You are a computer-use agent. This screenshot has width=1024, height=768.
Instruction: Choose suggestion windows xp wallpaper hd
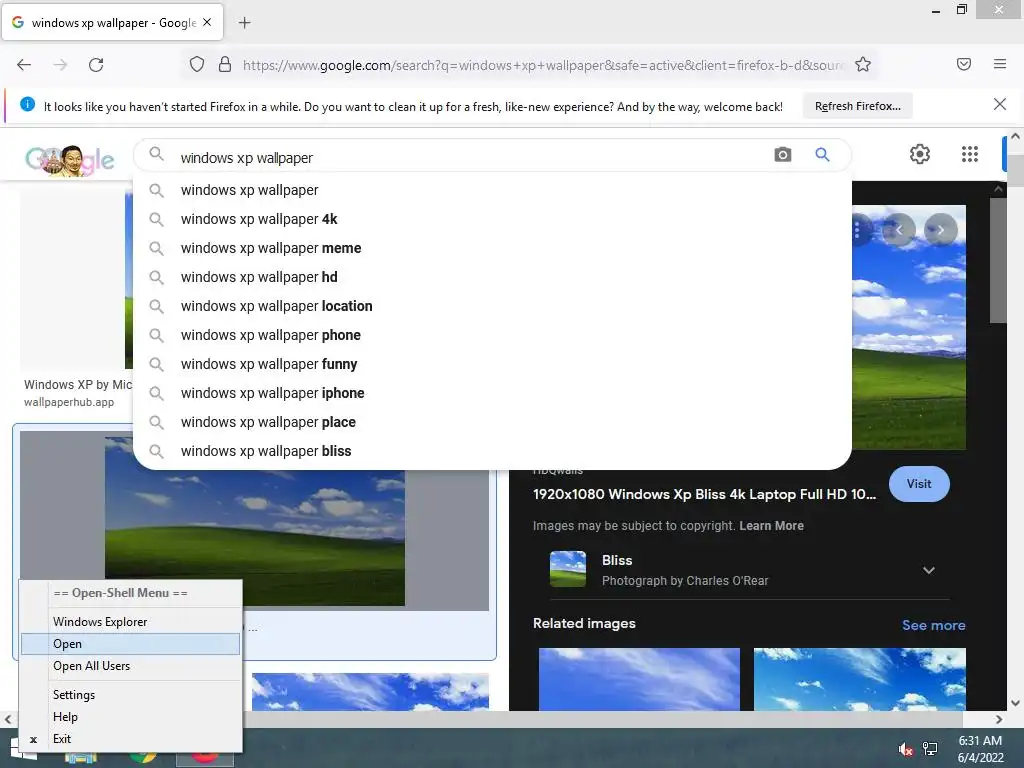pos(491,277)
